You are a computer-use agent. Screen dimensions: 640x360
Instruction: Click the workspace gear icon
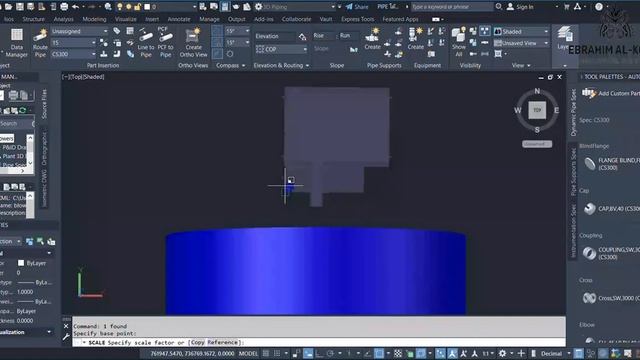coord(258,7)
